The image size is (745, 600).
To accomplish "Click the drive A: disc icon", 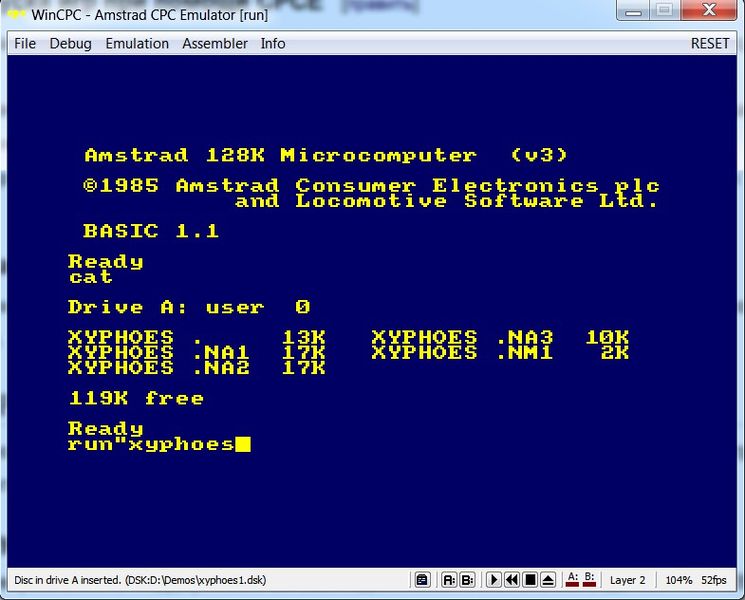I will coord(449,580).
